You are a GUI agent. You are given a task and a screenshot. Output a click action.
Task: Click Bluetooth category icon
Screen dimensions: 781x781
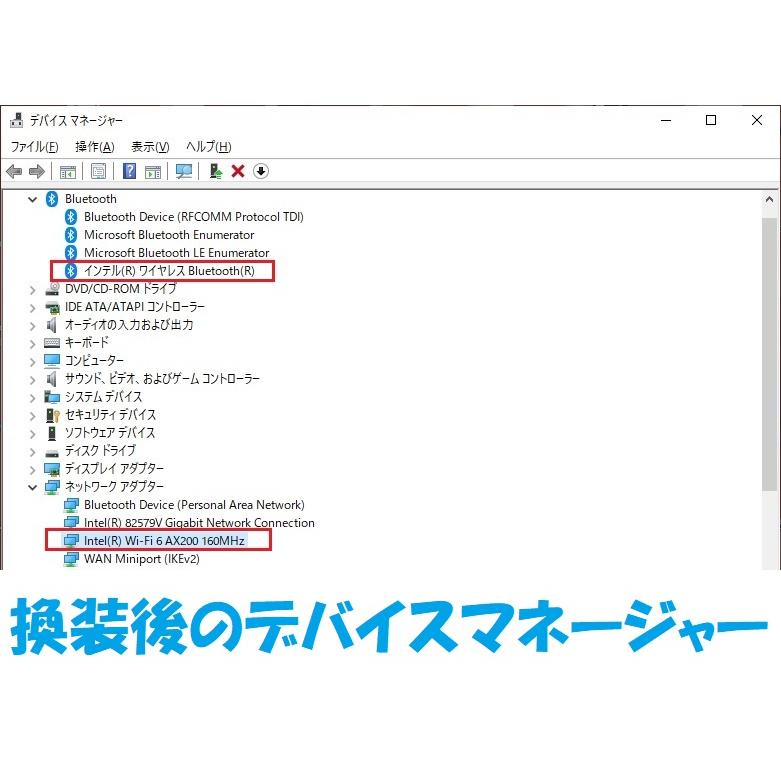(52, 199)
